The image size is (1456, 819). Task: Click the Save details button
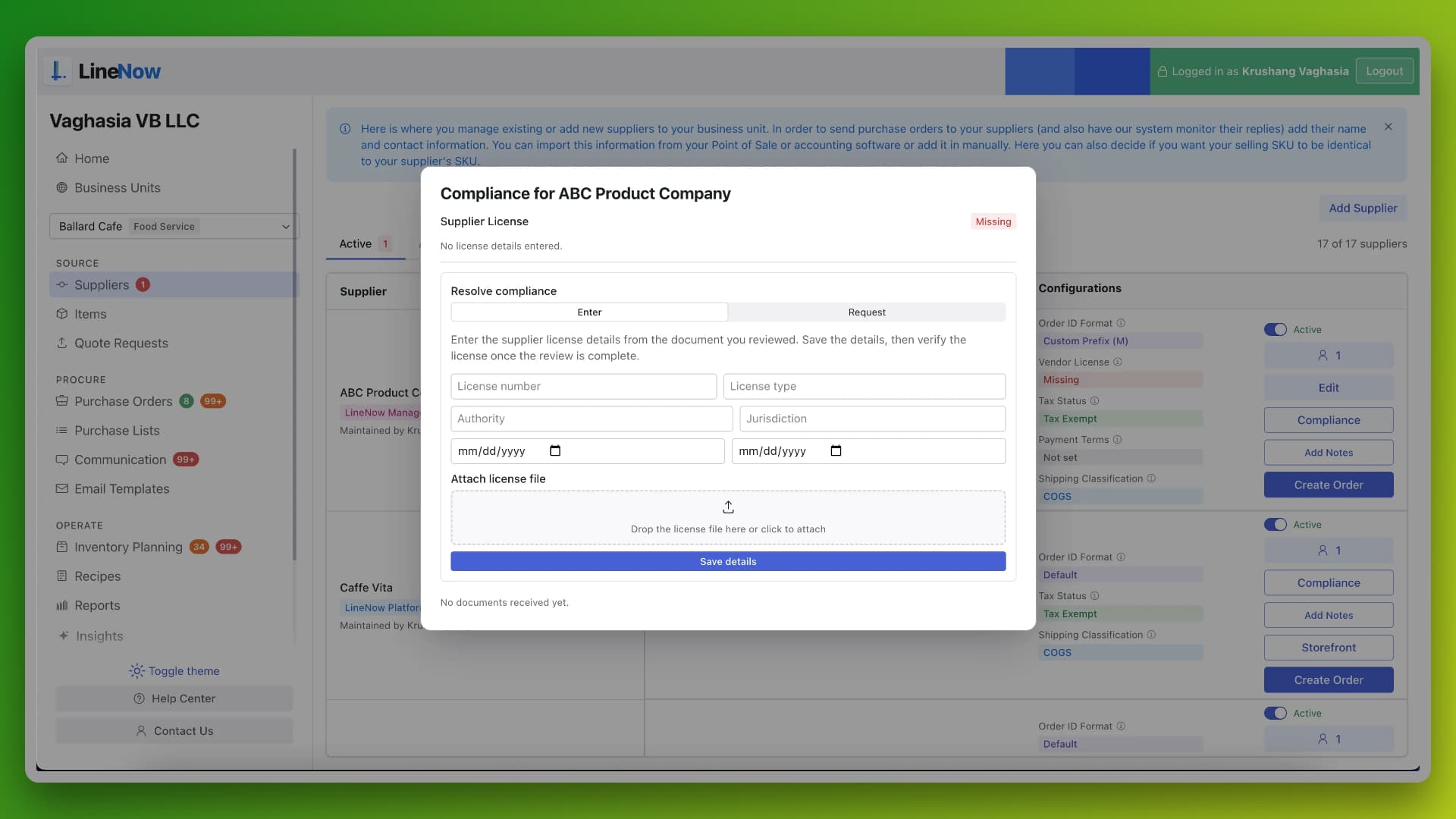coord(728,562)
